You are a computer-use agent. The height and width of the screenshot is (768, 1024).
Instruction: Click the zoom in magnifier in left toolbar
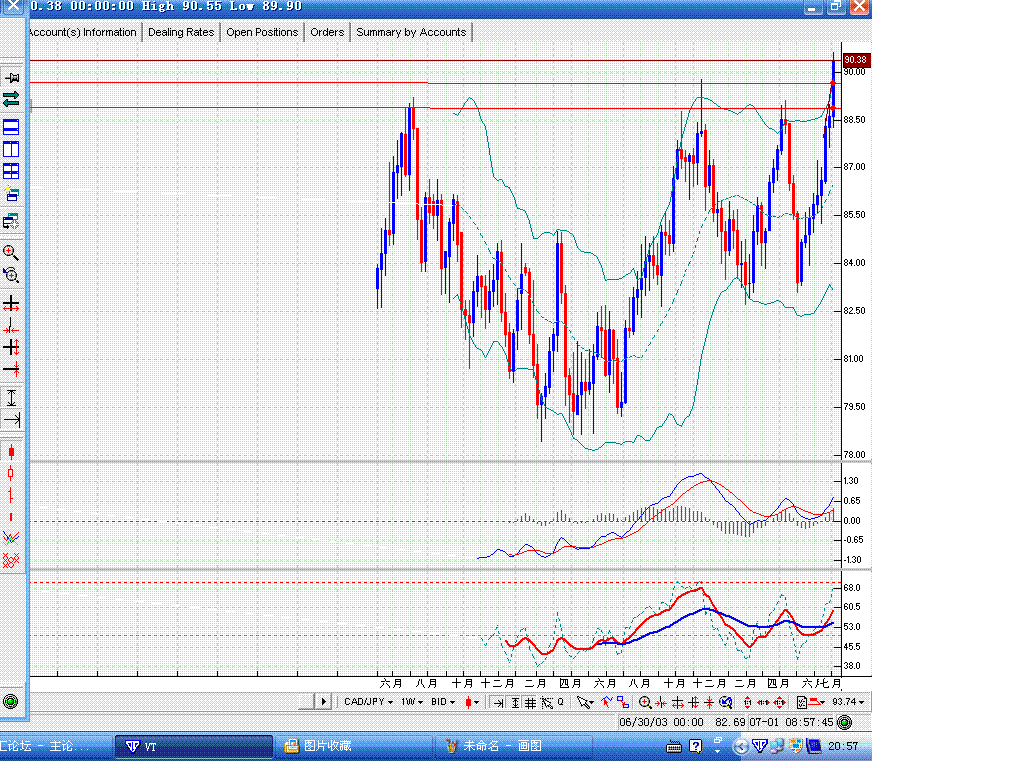(x=11, y=253)
